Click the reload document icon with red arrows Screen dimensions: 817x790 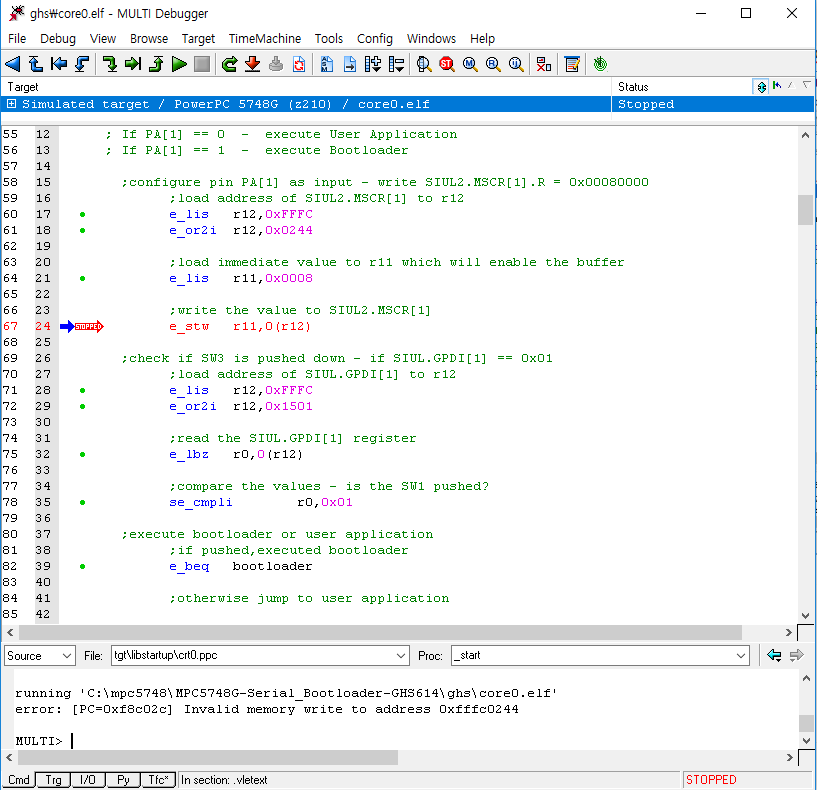click(x=299, y=64)
